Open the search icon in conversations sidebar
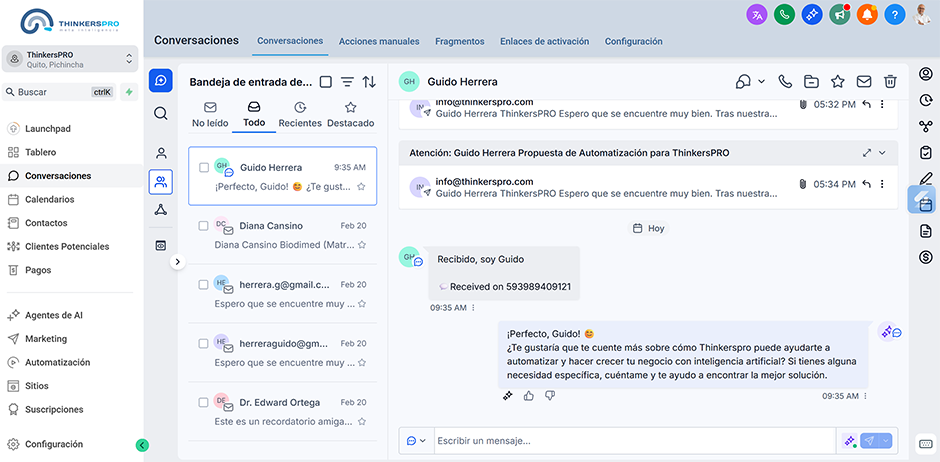The height and width of the screenshot is (462, 940). pyautogui.click(x=160, y=113)
